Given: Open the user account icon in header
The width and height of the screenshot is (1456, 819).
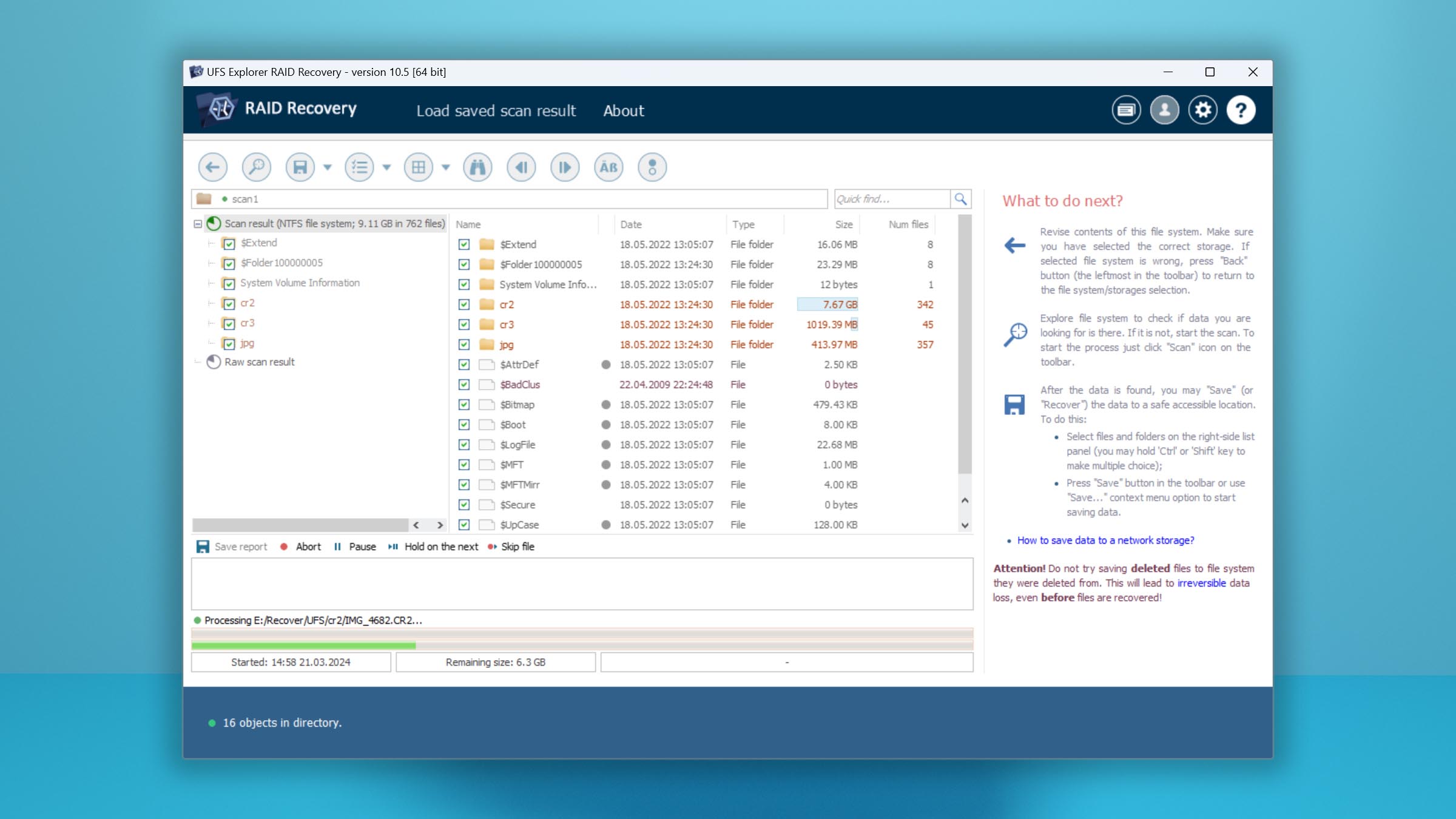Looking at the screenshot, I should click(1164, 110).
